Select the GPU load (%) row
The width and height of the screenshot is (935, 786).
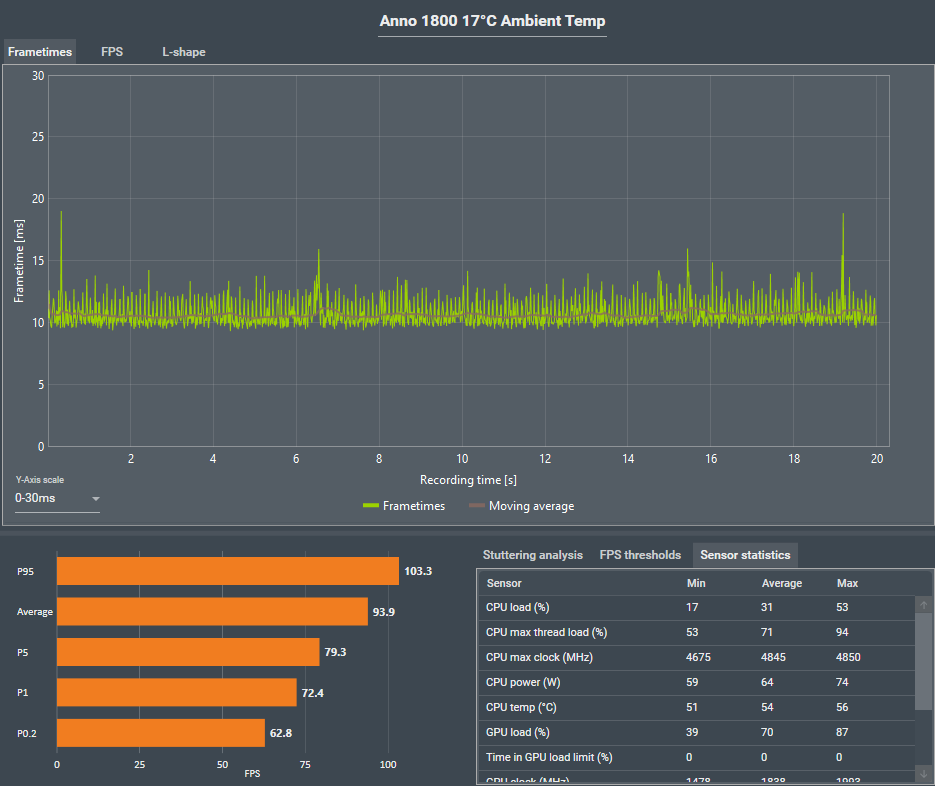pos(696,732)
